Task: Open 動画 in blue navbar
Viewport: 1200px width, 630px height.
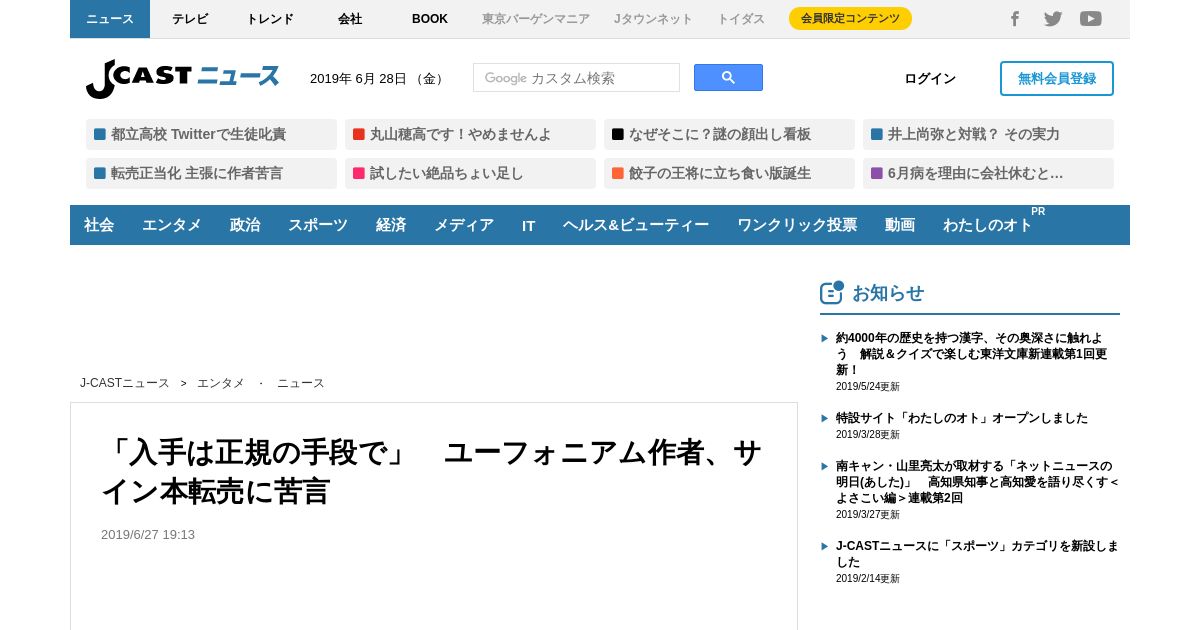Action: pos(900,225)
